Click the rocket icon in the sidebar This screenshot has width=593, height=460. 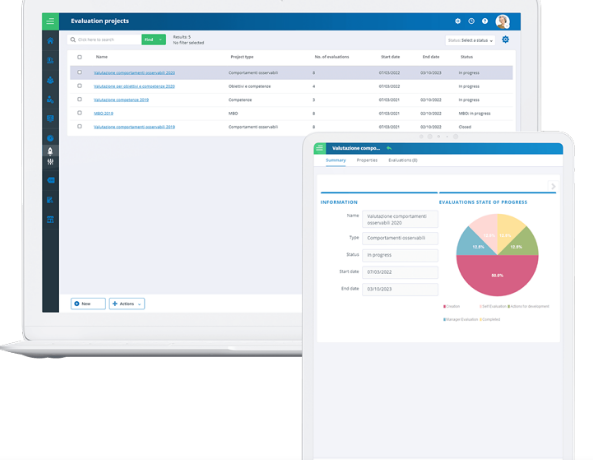[50, 151]
